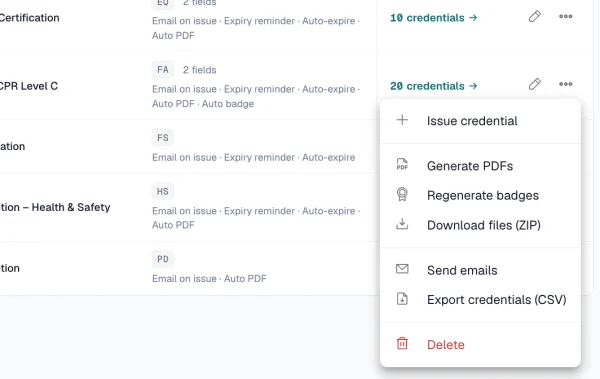Click the Certification template name
Screen dimensions: 600x379
(30, 18)
